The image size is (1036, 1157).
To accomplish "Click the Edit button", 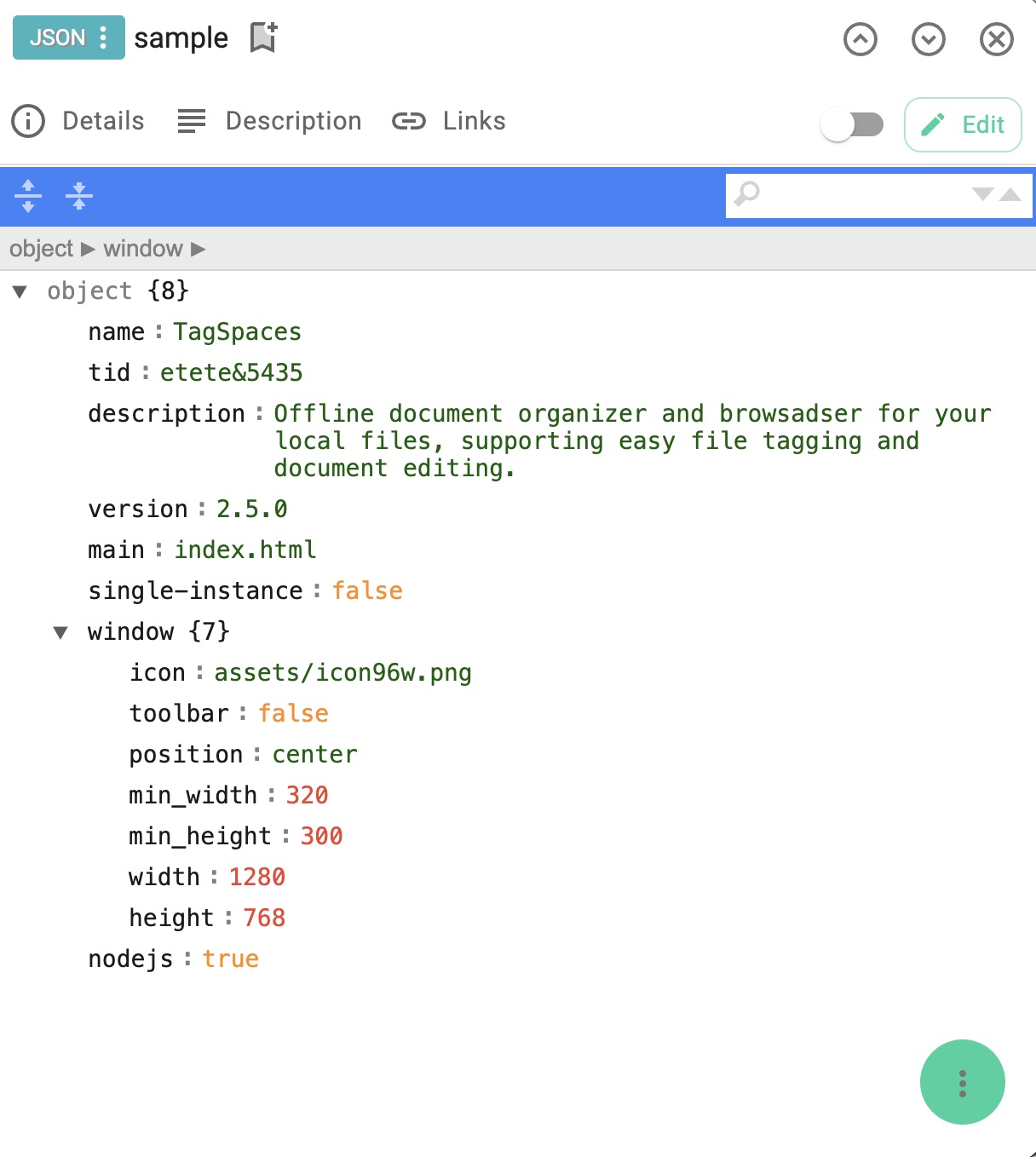I will [x=963, y=124].
